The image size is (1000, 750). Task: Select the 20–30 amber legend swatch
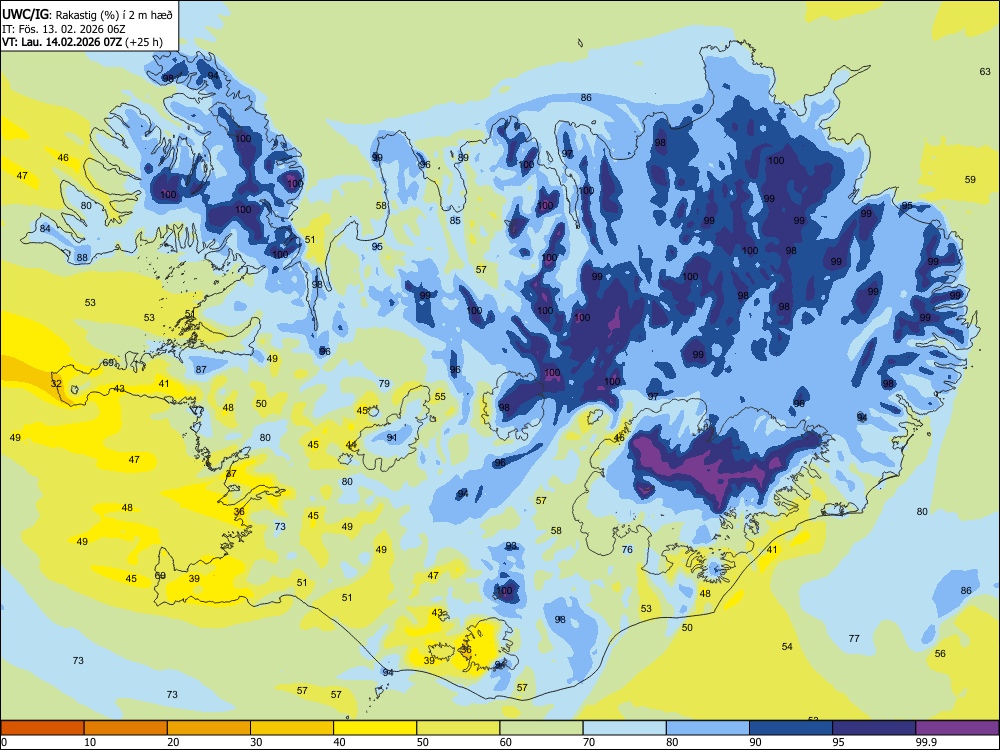coord(209,728)
